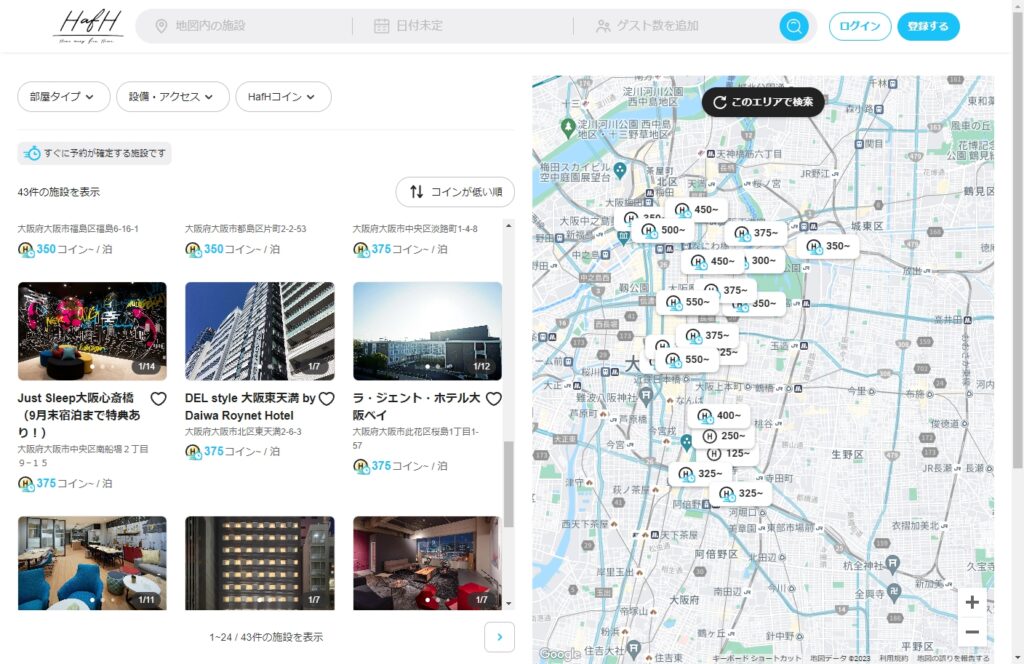Click the すぐに予約が確定する施設です badge

(x=95, y=153)
